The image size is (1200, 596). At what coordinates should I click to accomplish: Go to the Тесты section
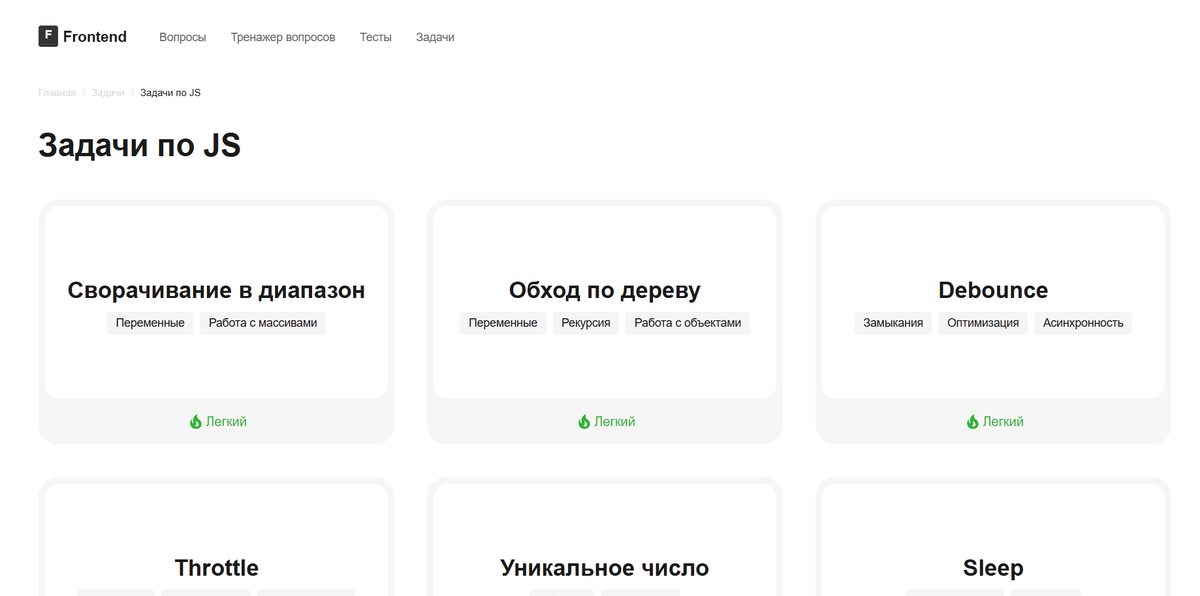tap(376, 37)
